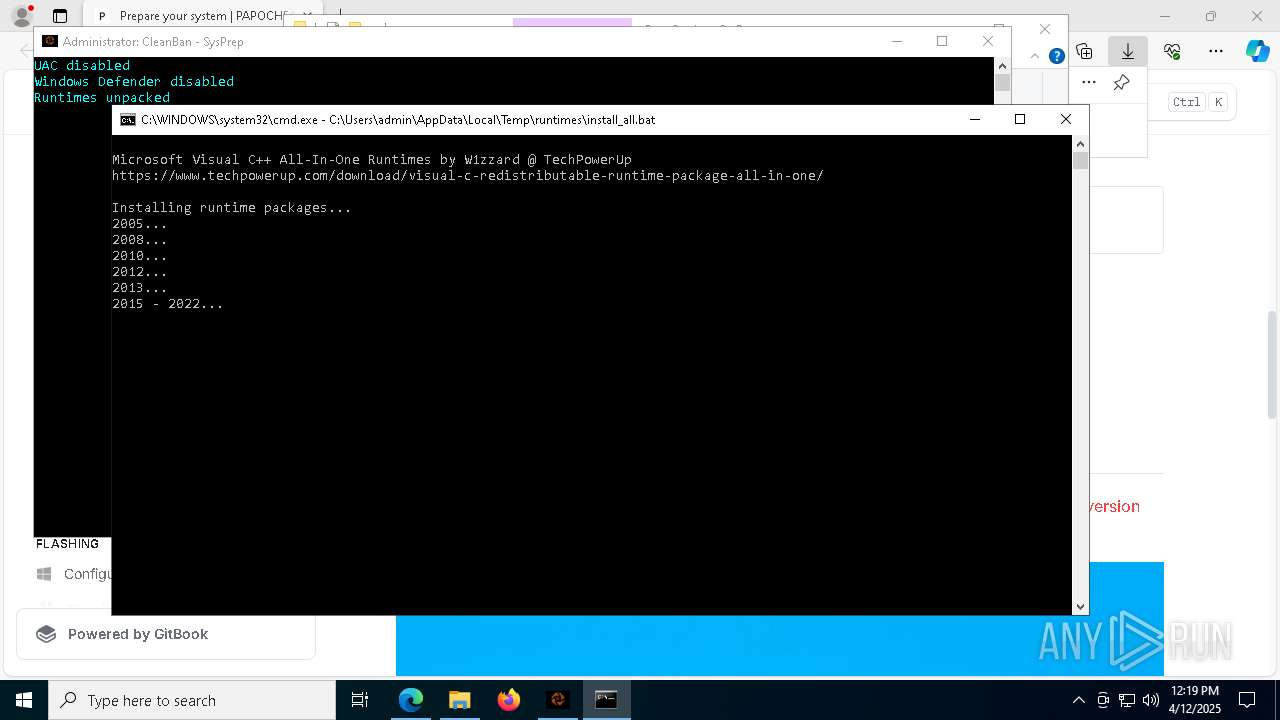1280x720 pixels.
Task: Click the security tray icon next to chevron
Action: [1103, 700]
